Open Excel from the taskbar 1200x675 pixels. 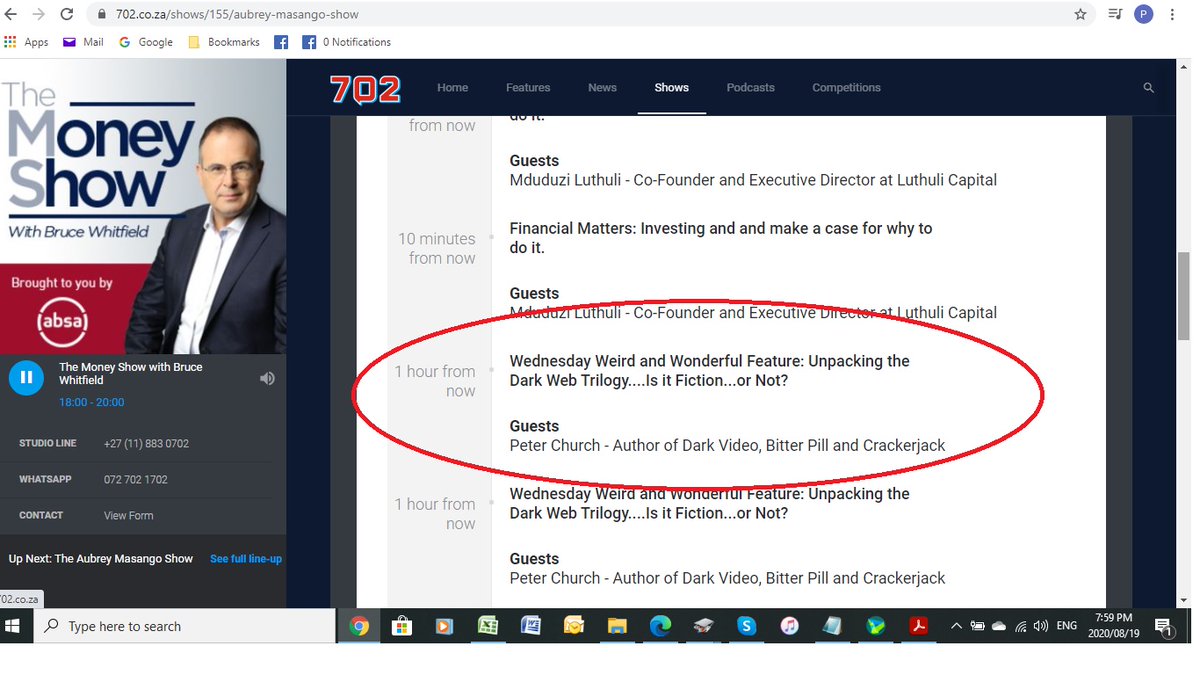pos(487,626)
